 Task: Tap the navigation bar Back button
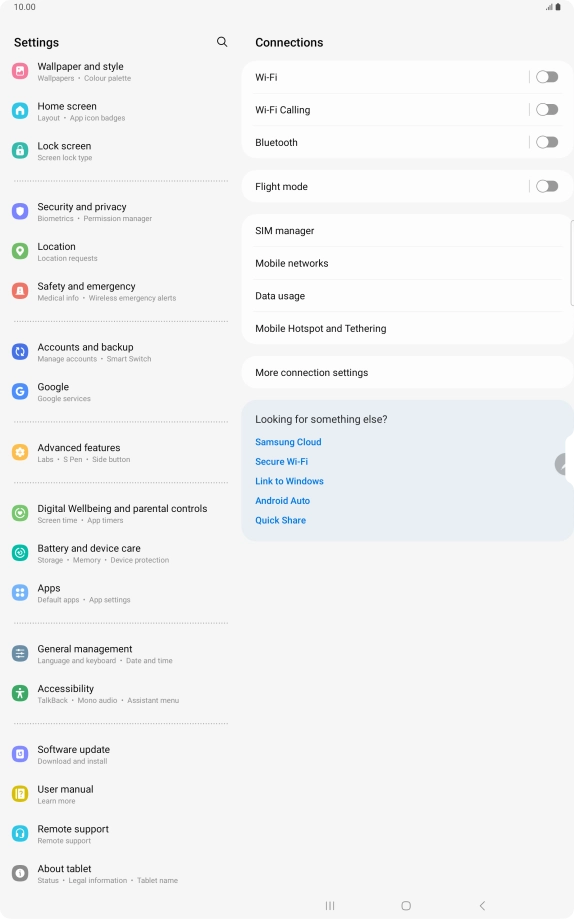tap(482, 906)
